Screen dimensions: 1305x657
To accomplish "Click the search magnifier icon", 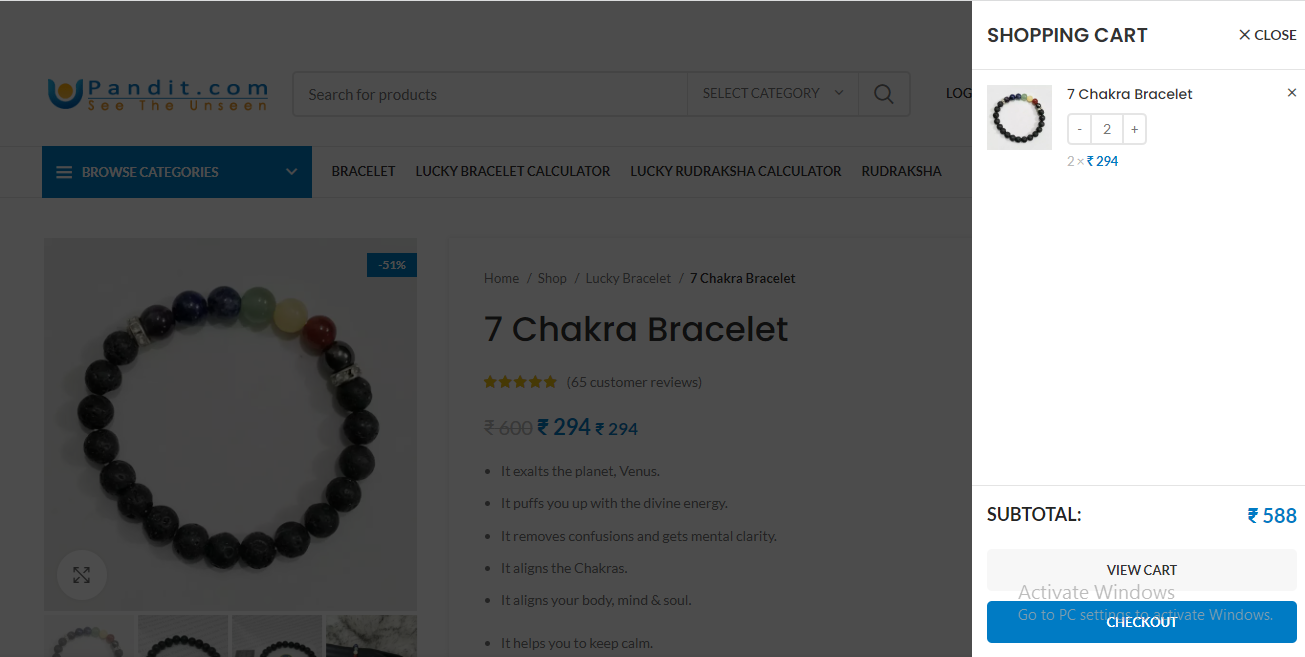I will (883, 94).
